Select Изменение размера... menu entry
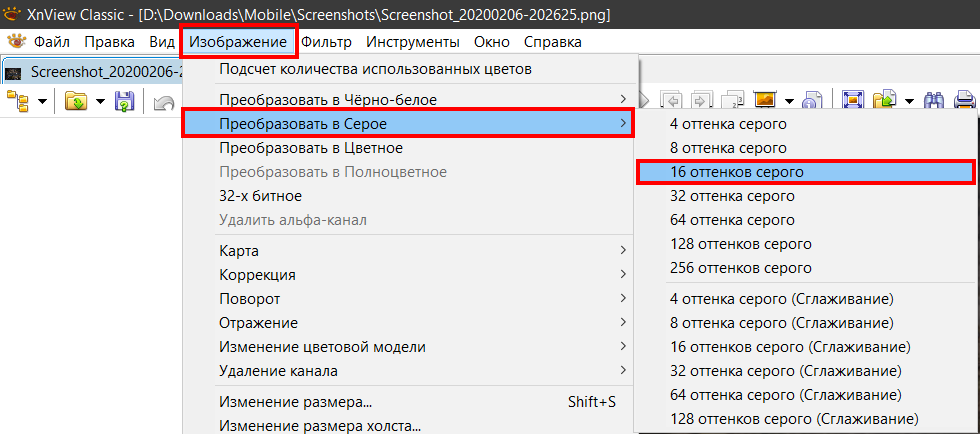Image resolution: width=980 pixels, height=434 pixels. [410, 402]
